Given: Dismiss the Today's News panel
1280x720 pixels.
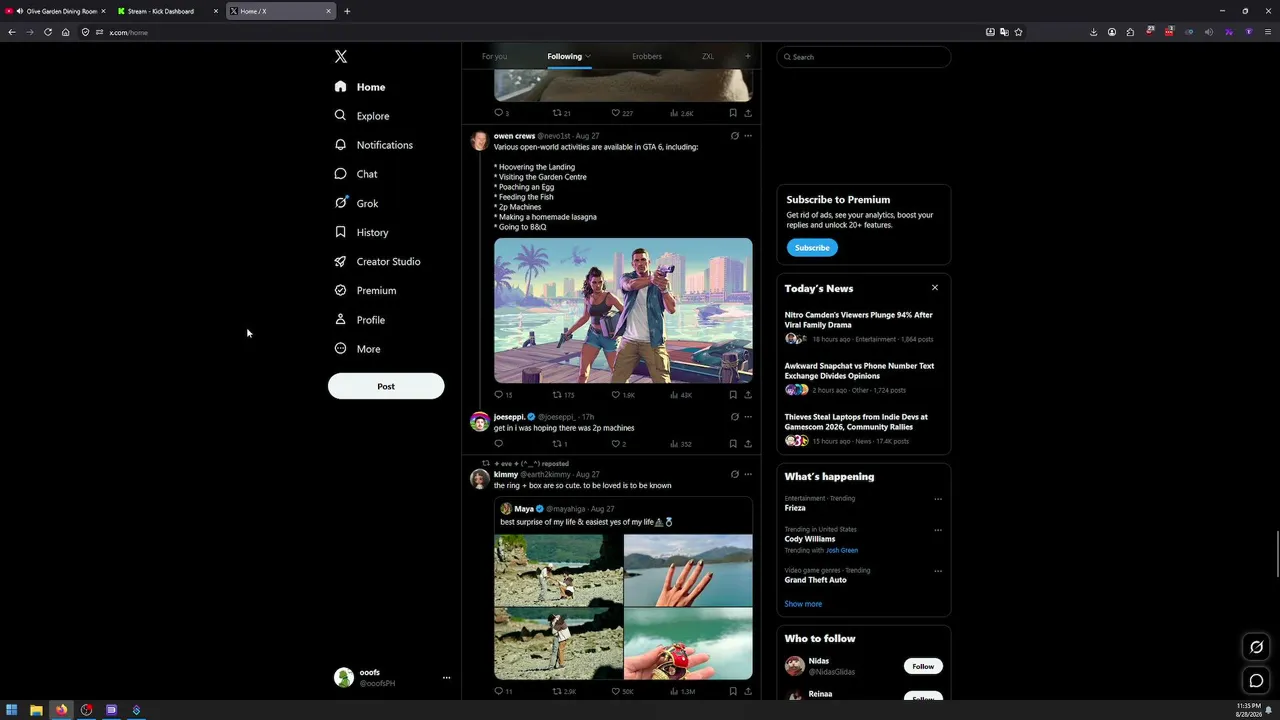Looking at the screenshot, I should pyautogui.click(x=935, y=288).
